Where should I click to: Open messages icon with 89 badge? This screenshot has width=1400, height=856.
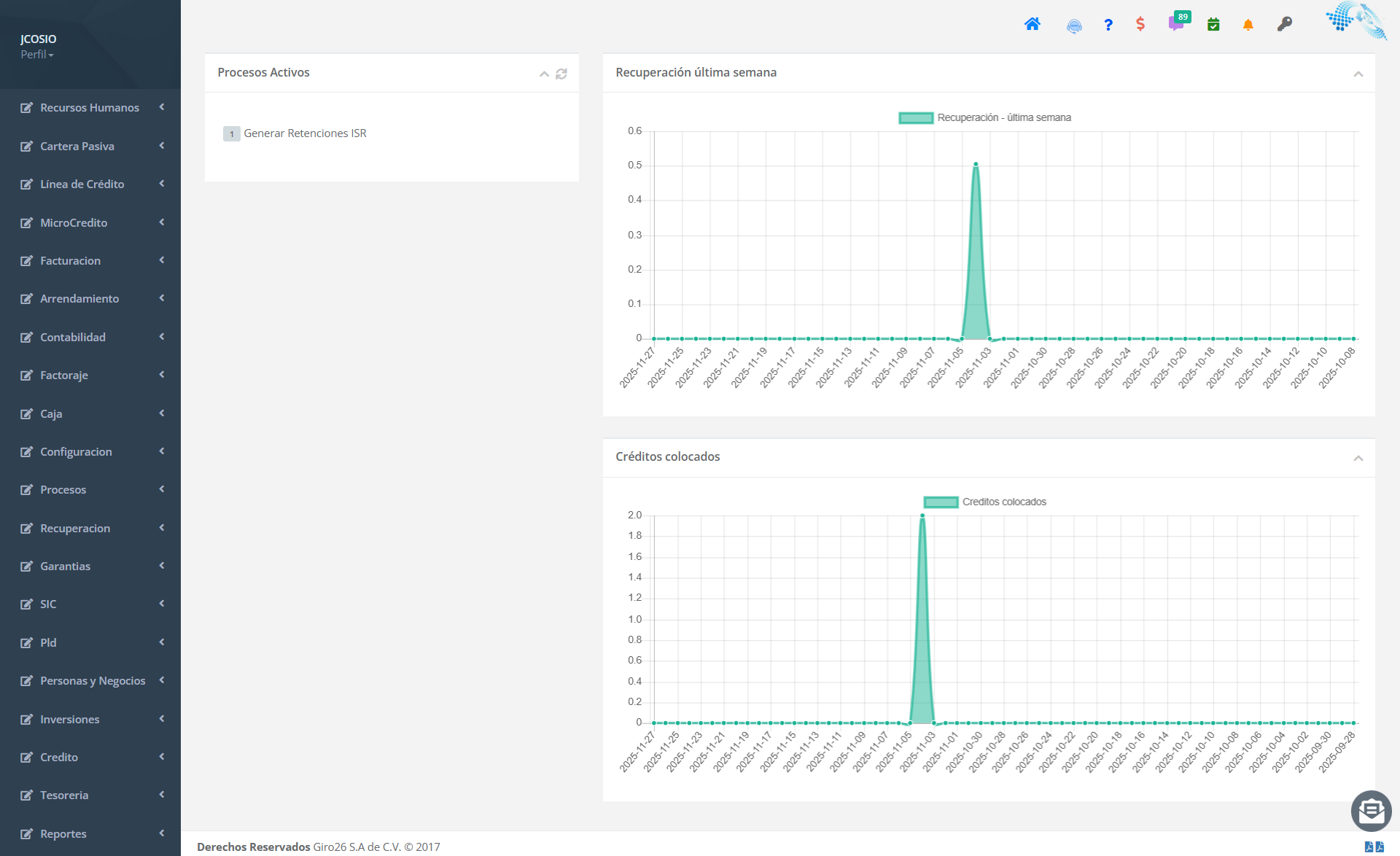click(1176, 23)
